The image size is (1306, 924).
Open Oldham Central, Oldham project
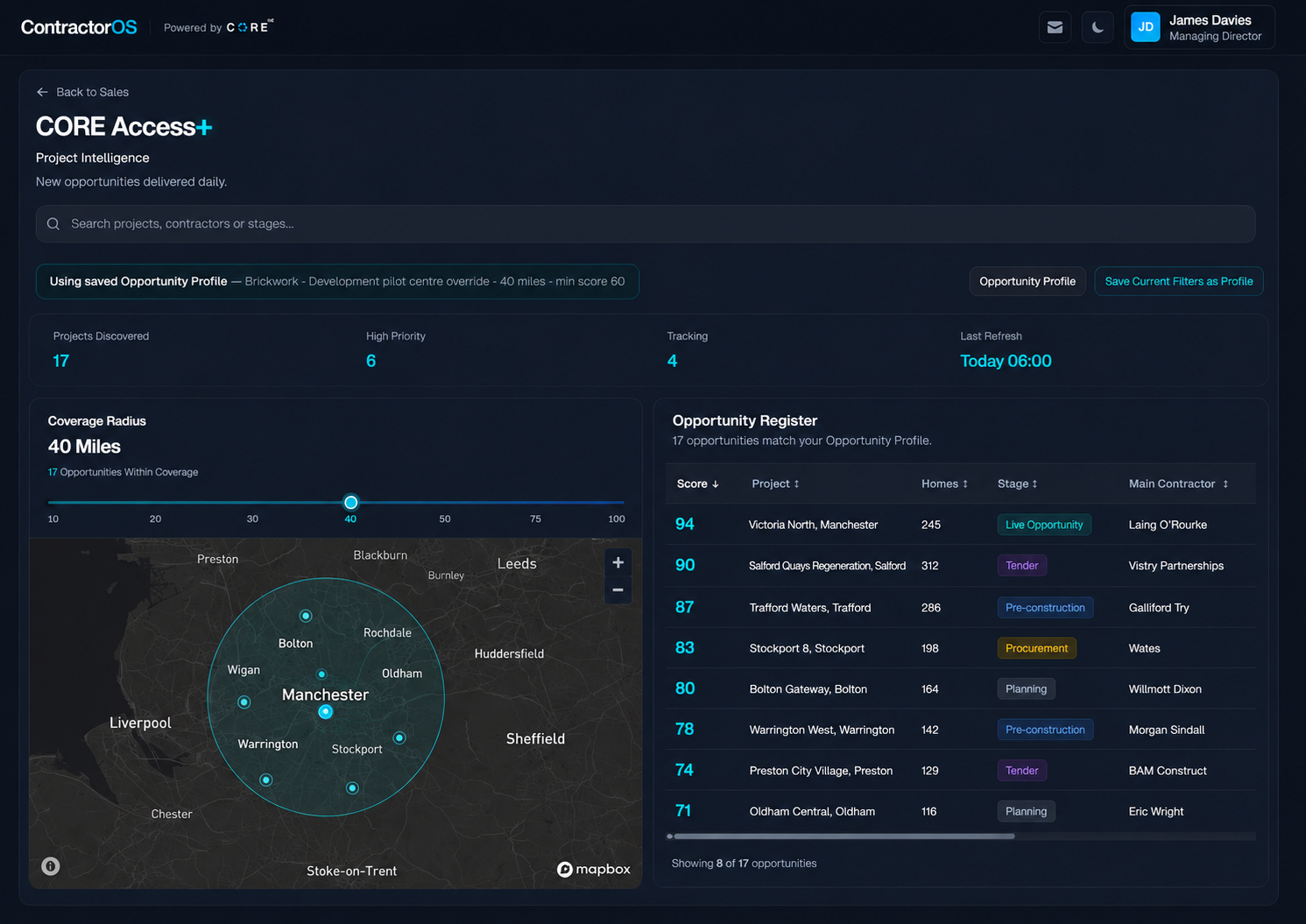coord(812,812)
